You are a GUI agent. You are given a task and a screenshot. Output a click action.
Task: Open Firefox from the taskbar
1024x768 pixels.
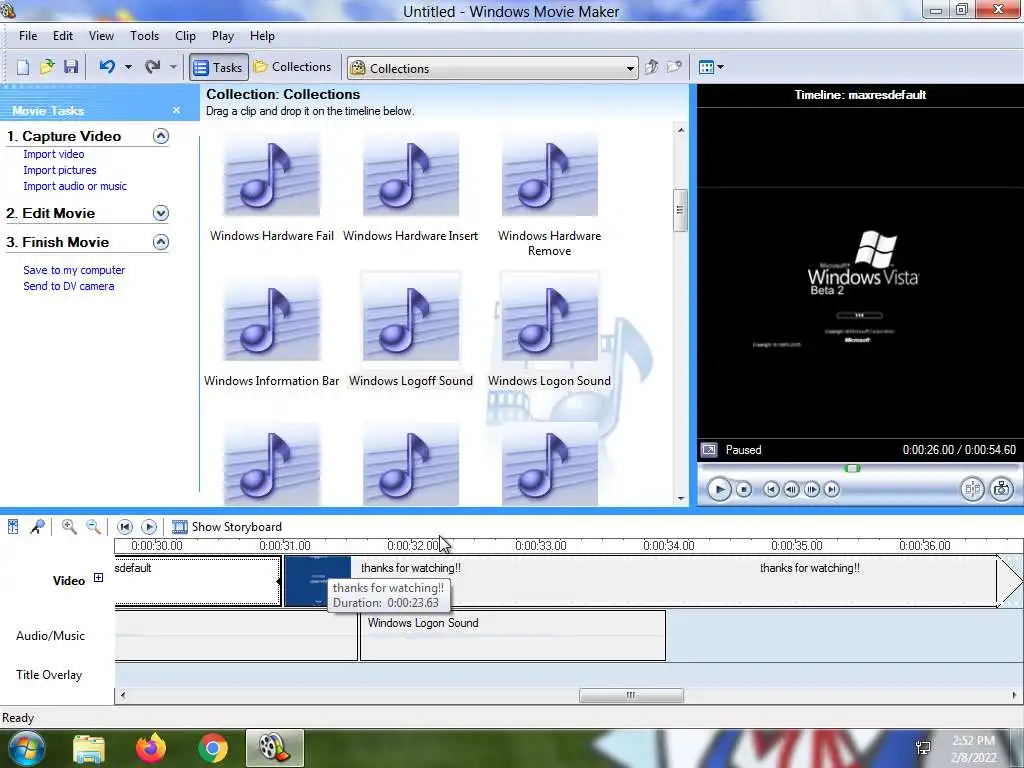tap(151, 748)
